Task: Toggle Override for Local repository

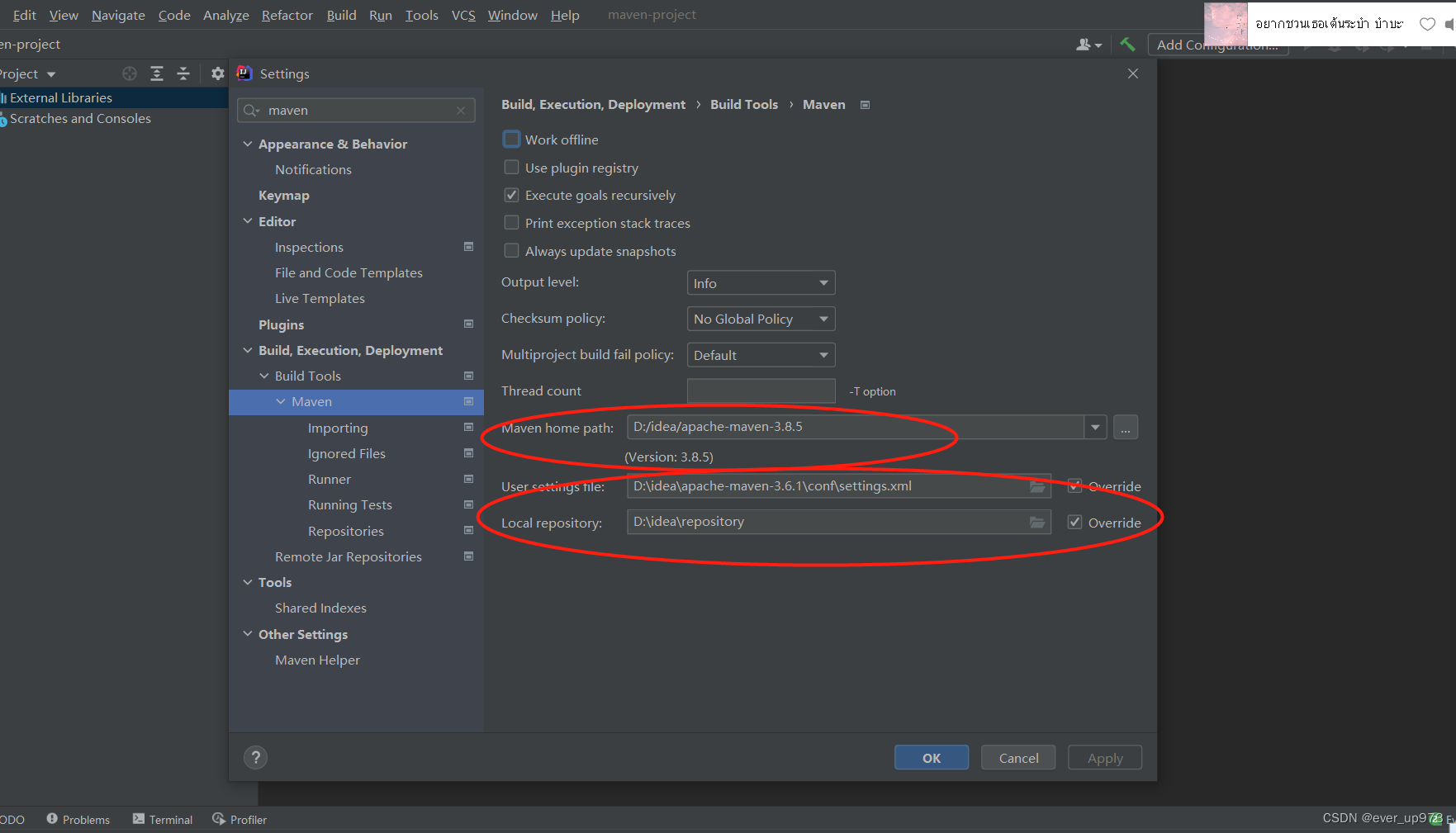Action: click(1074, 523)
